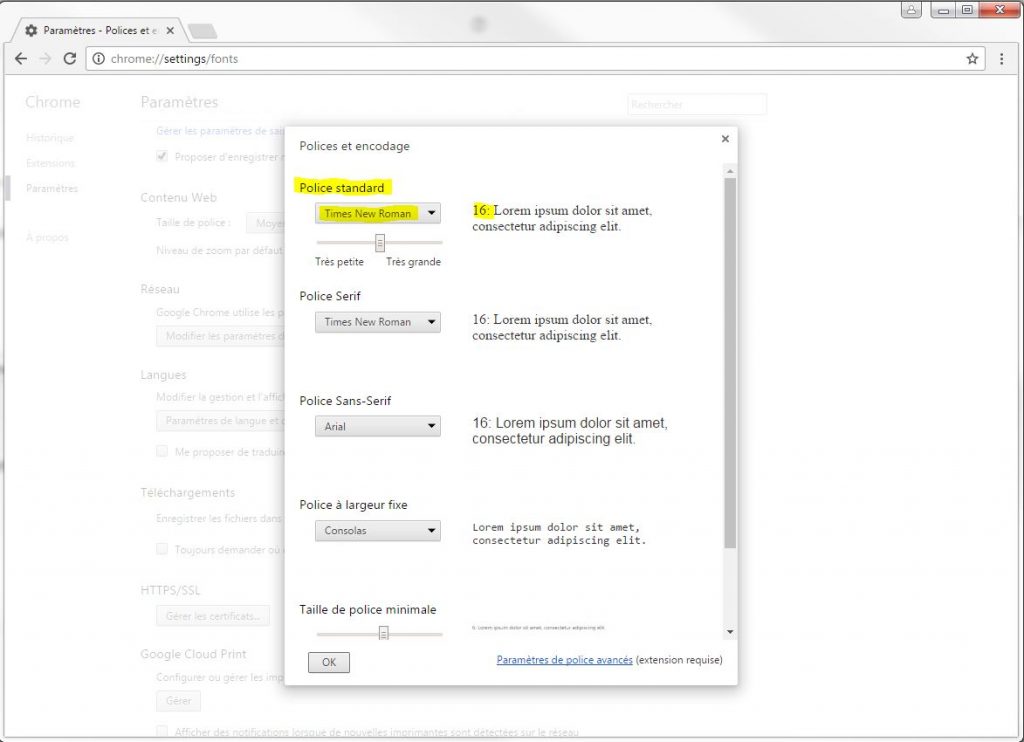Adjust the Taille de police minimale slider

[x=383, y=632]
